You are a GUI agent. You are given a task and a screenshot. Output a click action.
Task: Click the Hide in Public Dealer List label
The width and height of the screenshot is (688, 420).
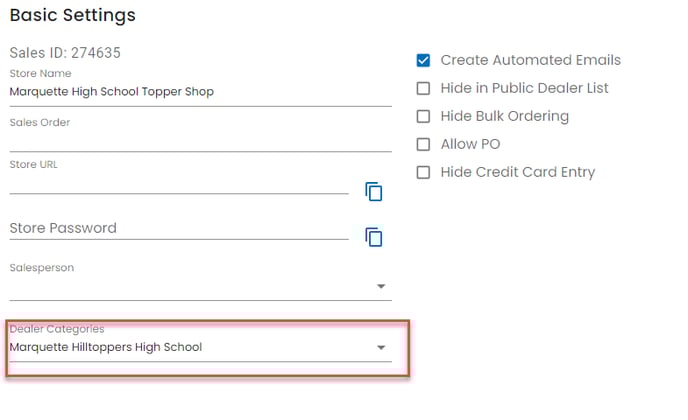coord(524,88)
